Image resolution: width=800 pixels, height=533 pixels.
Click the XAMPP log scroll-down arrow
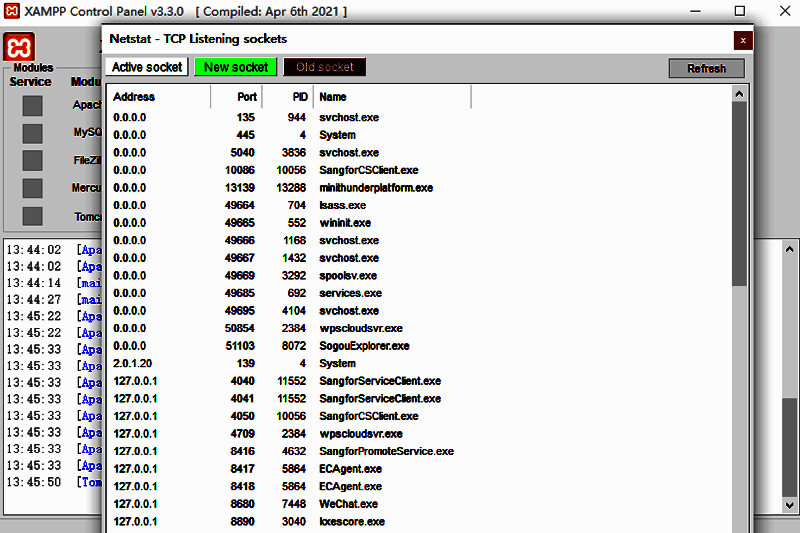[789, 505]
